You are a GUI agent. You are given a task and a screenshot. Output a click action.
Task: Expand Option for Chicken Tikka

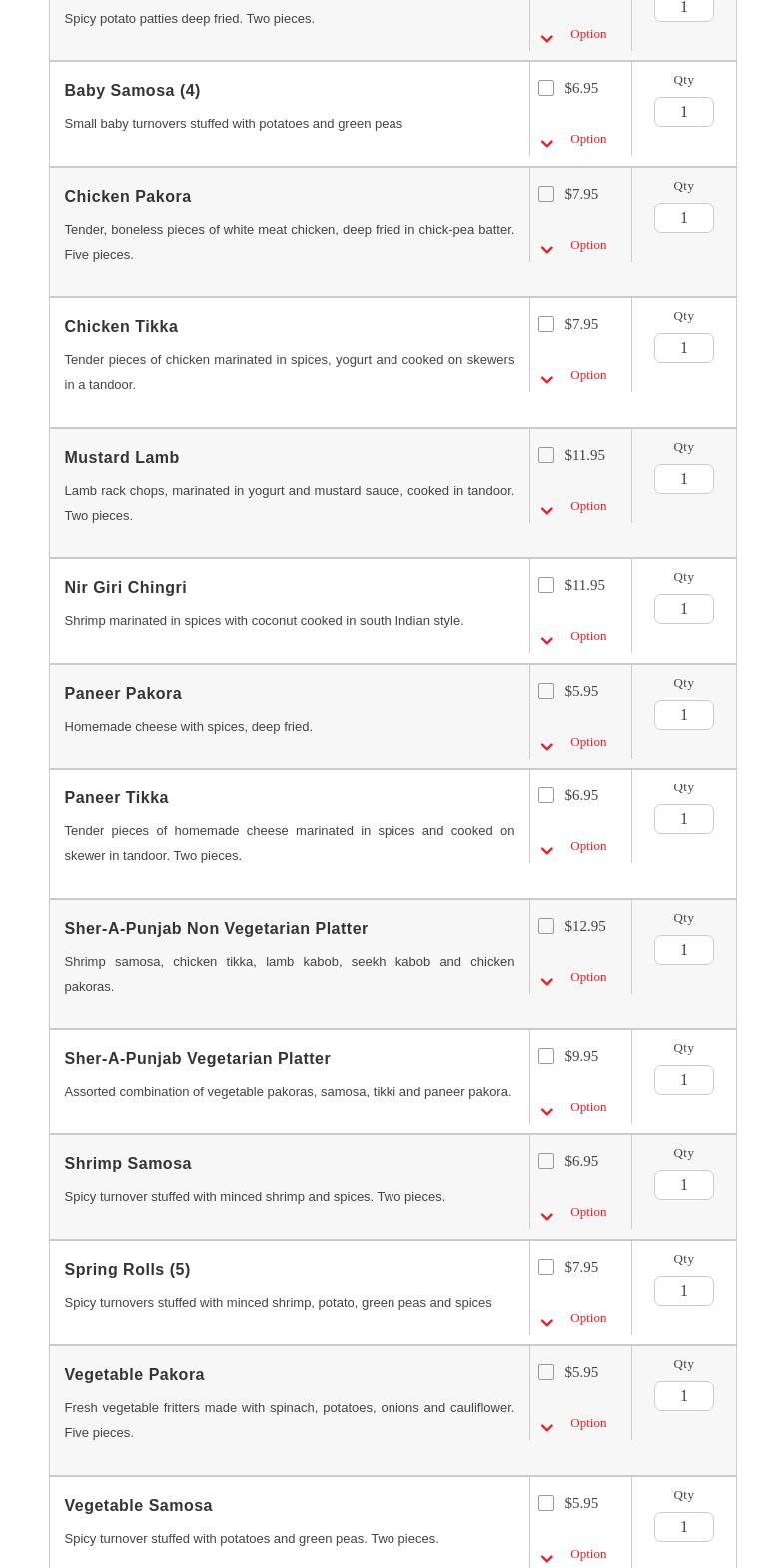point(587,375)
